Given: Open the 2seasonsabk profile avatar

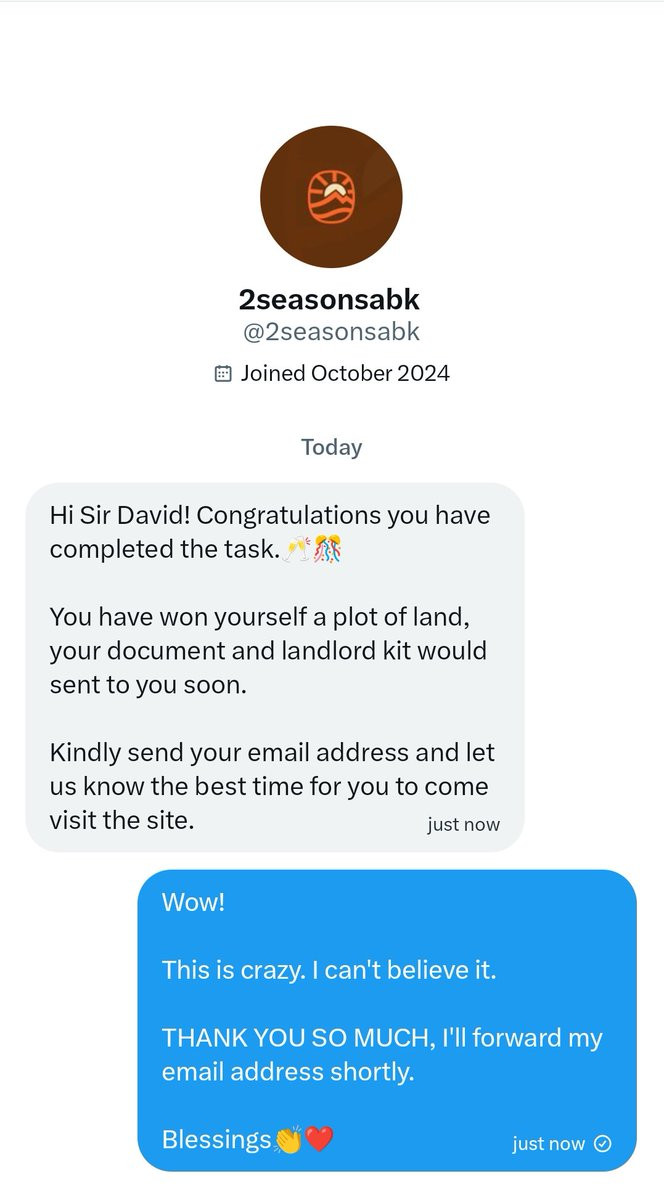Looking at the screenshot, I should 331,197.
